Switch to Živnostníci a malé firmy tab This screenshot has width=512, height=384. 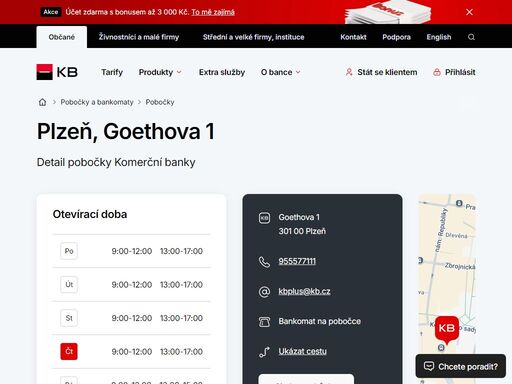tap(139, 37)
